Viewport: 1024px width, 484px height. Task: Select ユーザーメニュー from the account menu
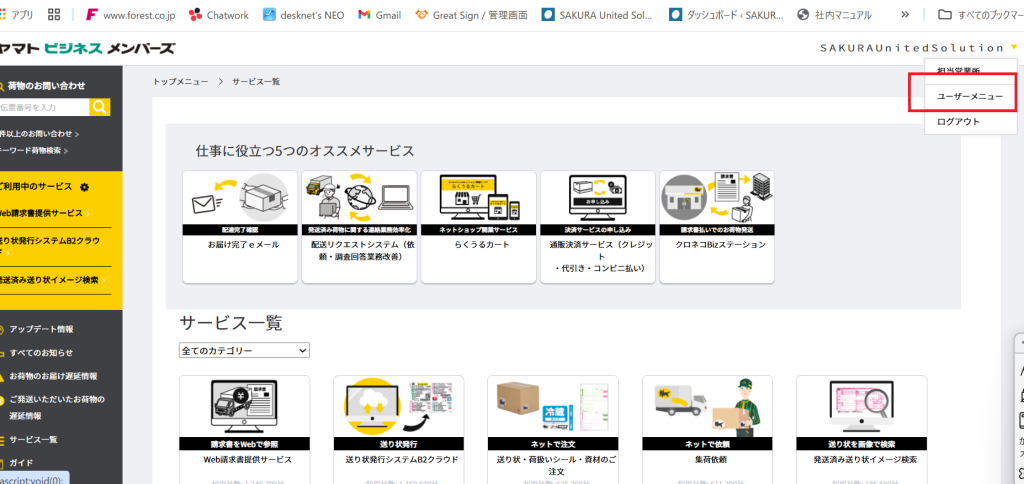(x=962, y=96)
